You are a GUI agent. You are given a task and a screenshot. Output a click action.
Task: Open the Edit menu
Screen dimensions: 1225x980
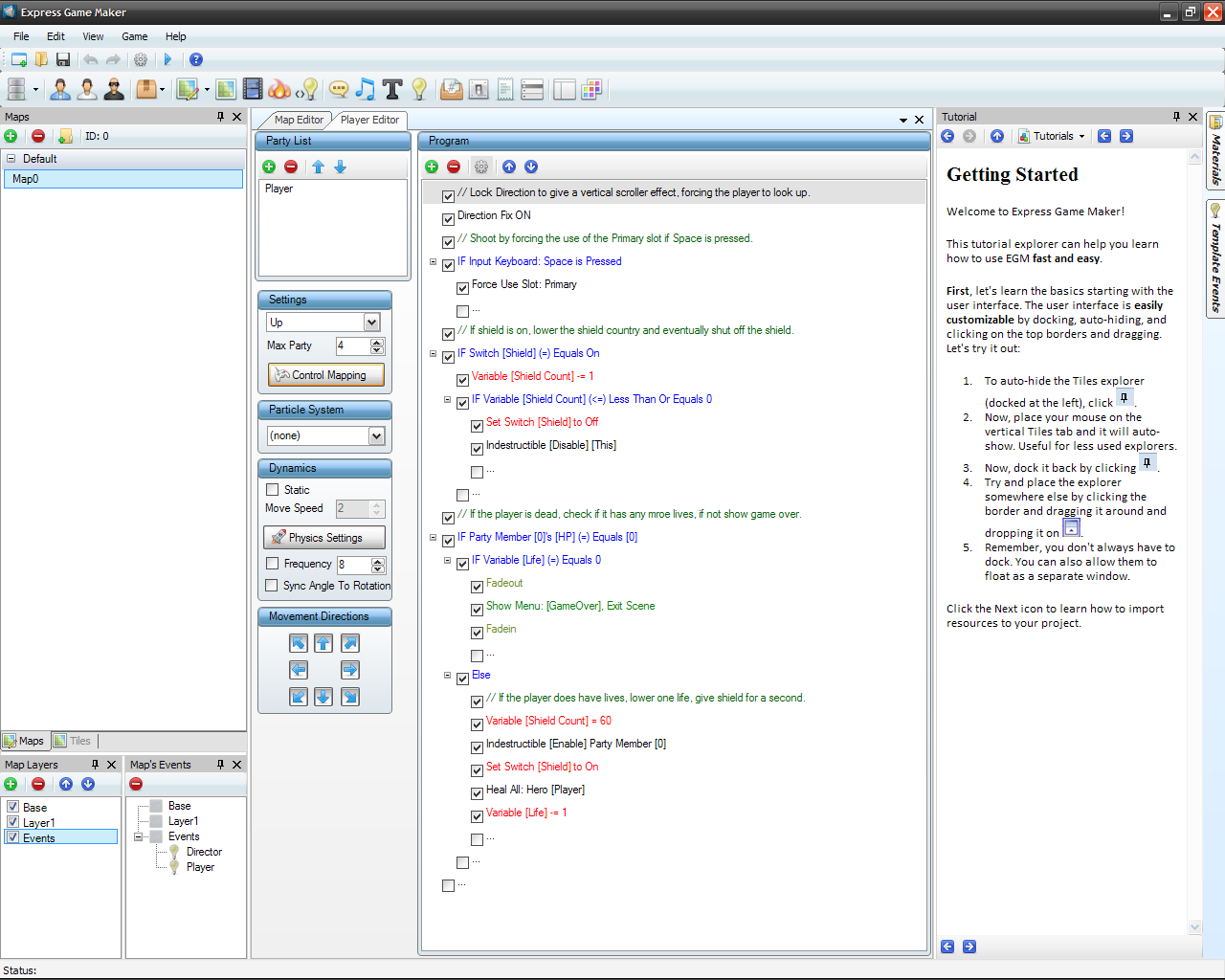click(56, 36)
